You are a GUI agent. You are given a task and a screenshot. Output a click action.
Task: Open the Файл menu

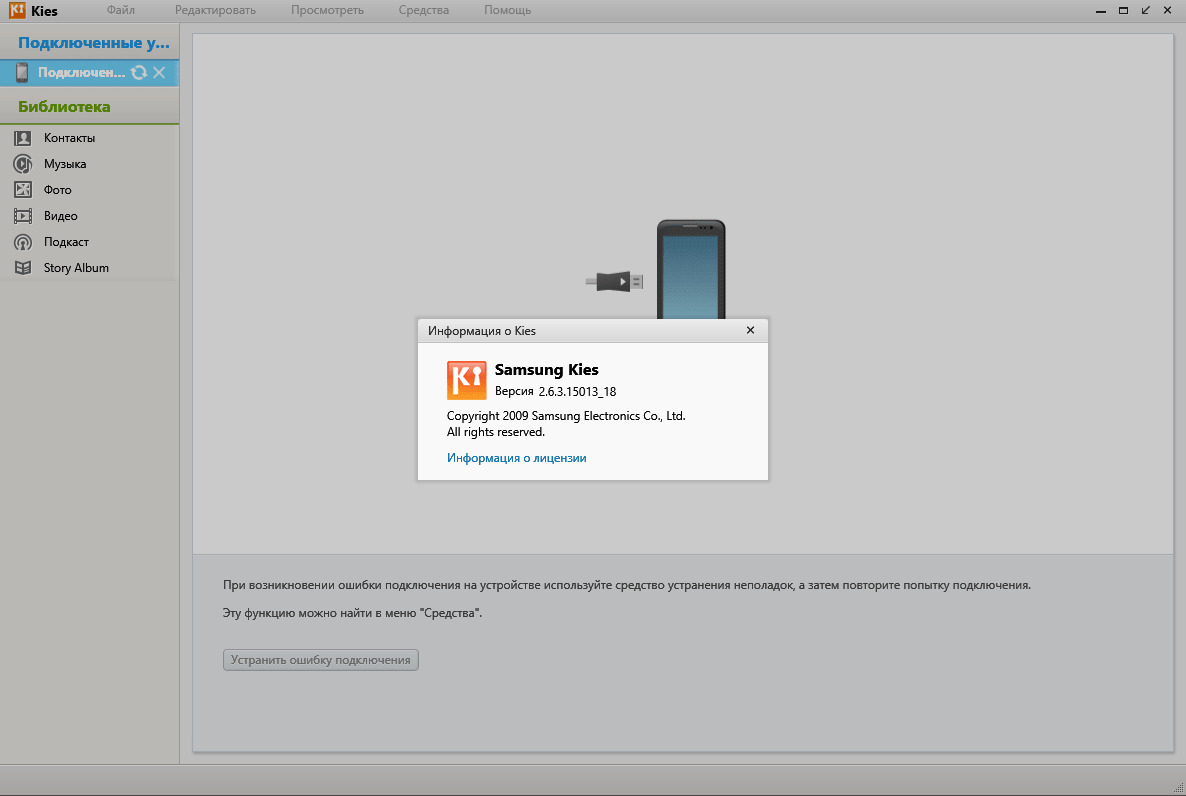(x=121, y=10)
